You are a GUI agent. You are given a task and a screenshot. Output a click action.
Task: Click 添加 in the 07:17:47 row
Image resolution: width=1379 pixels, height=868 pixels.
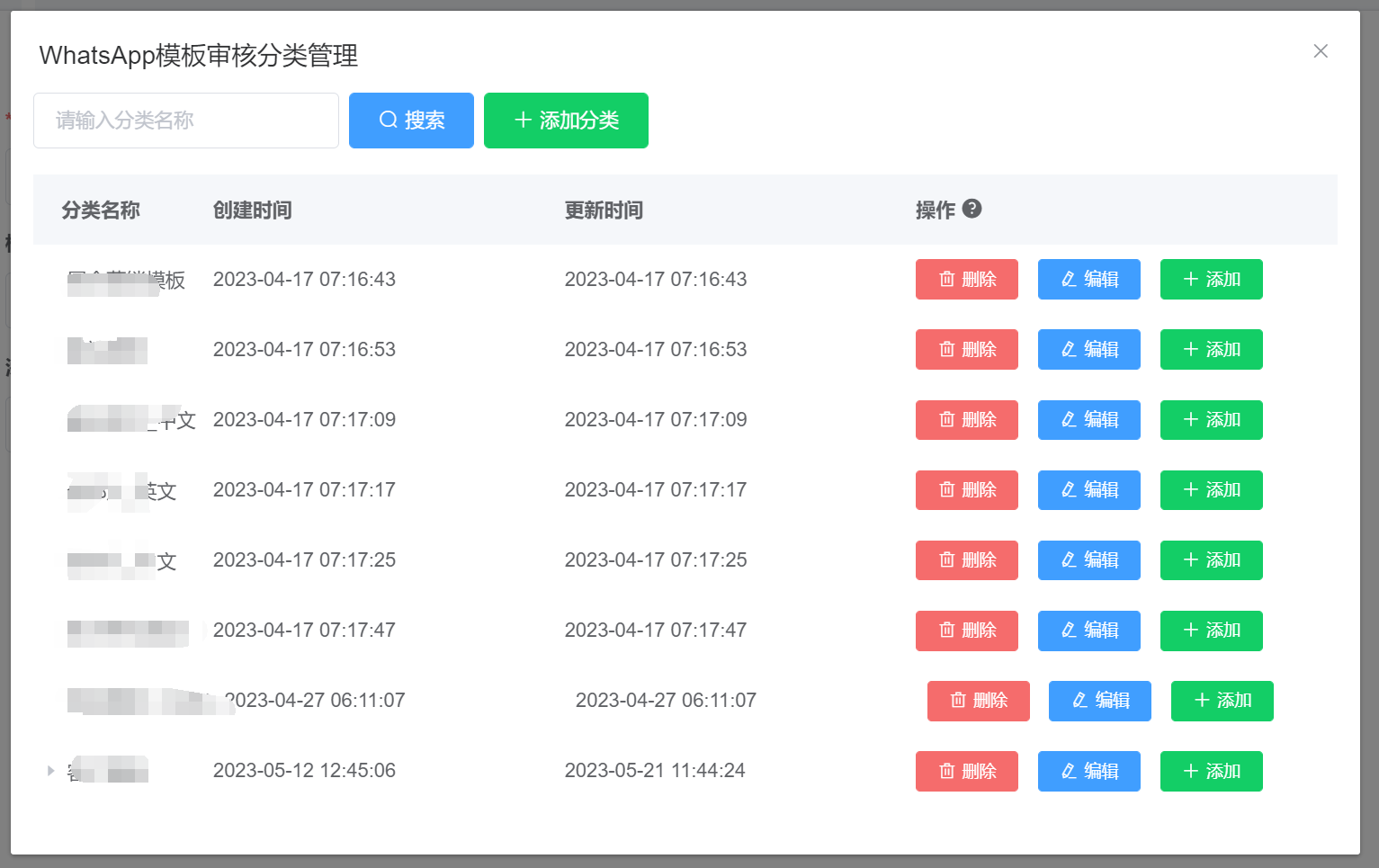(1212, 631)
